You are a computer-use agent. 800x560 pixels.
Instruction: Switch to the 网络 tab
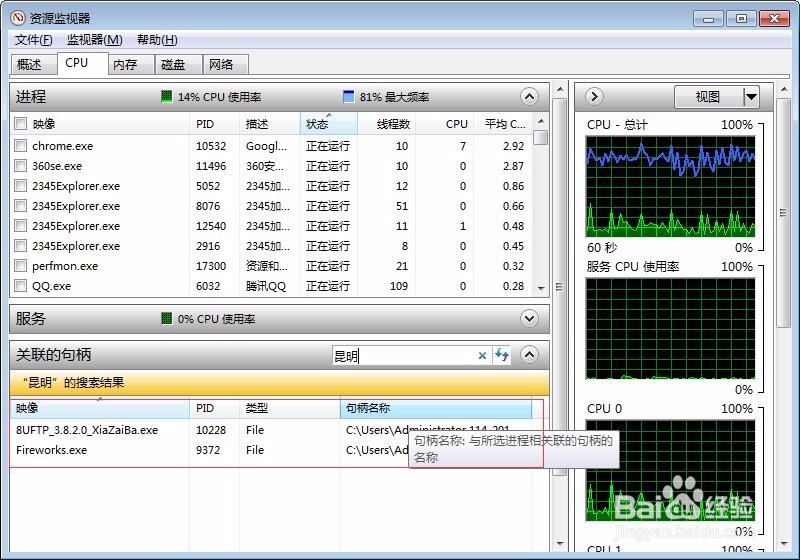[226, 65]
